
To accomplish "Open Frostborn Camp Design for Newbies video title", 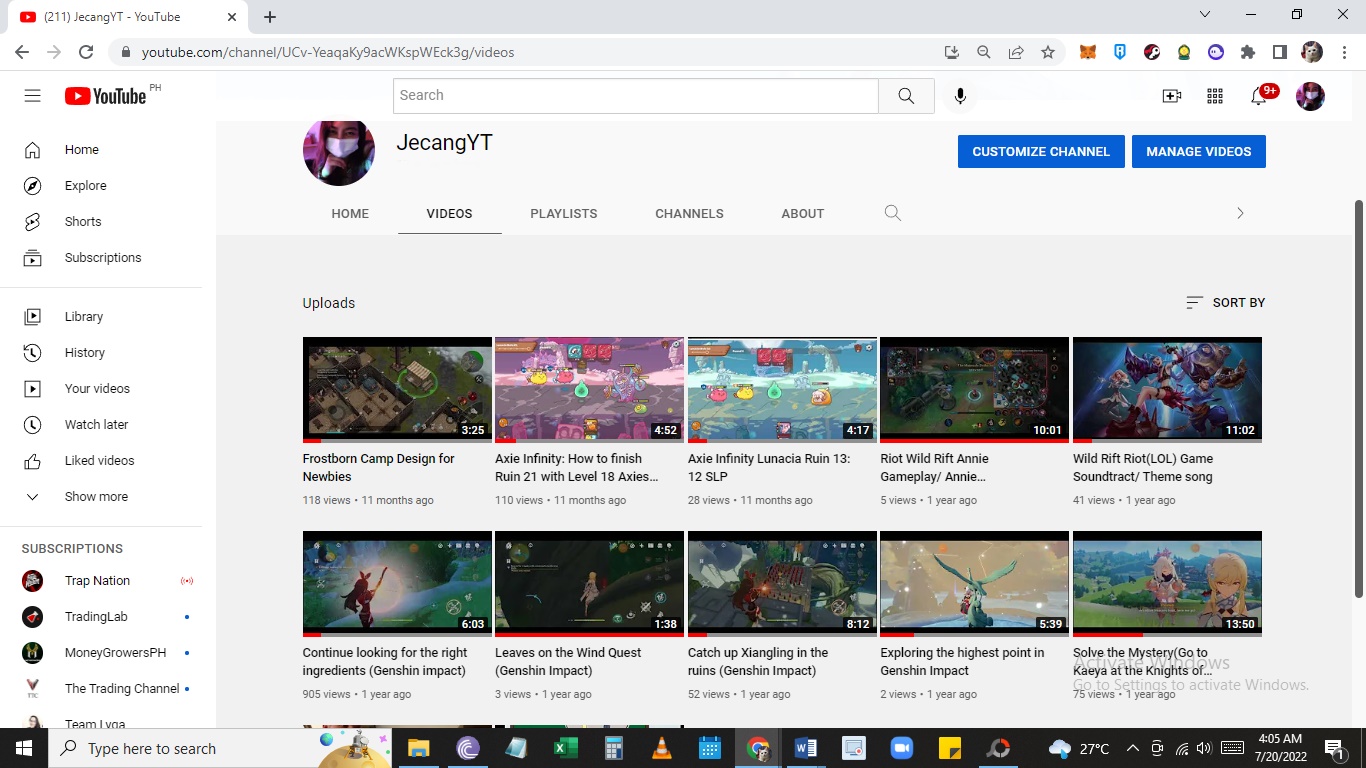I will (379, 468).
